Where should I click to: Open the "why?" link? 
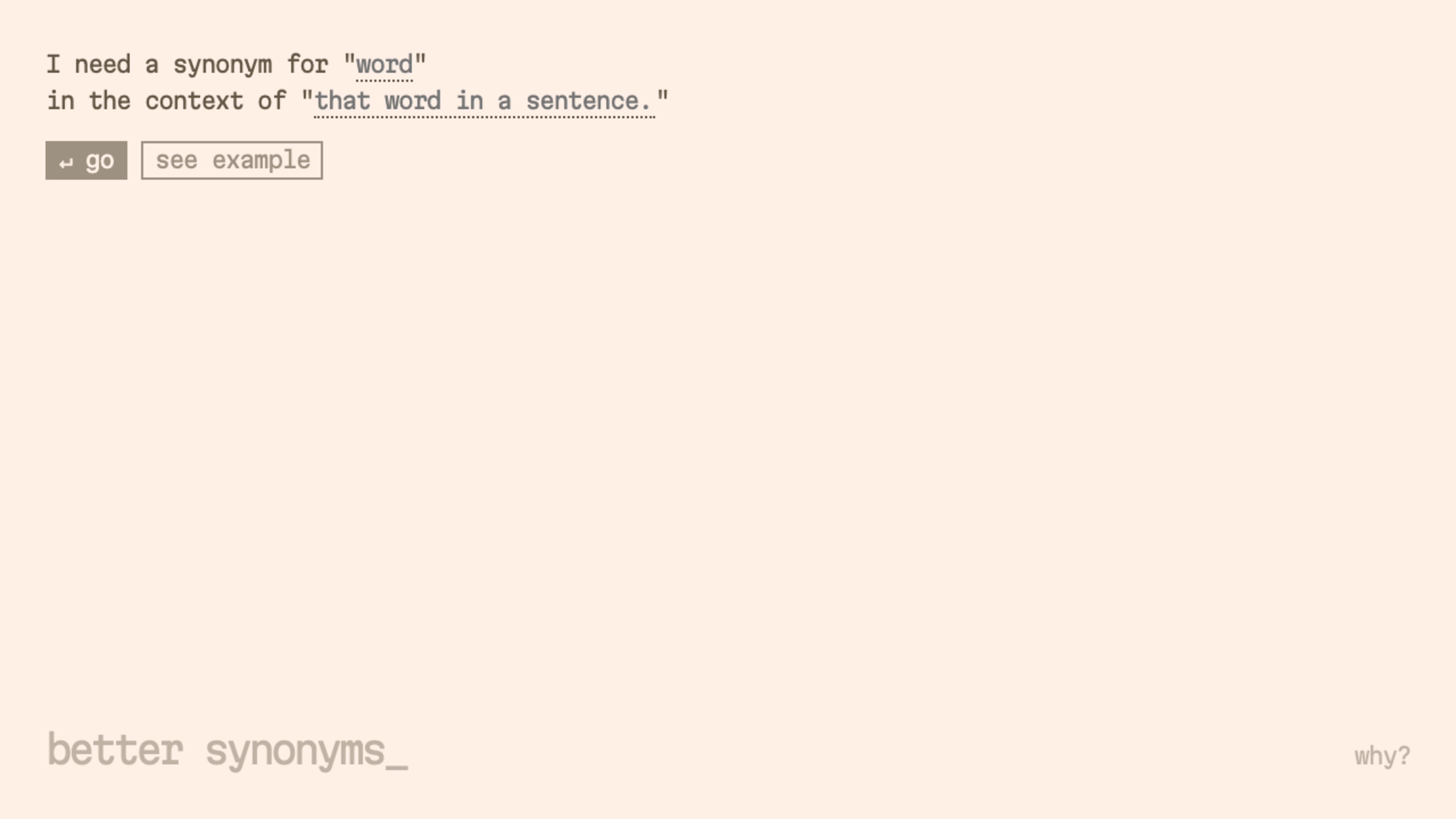pyautogui.click(x=1382, y=756)
